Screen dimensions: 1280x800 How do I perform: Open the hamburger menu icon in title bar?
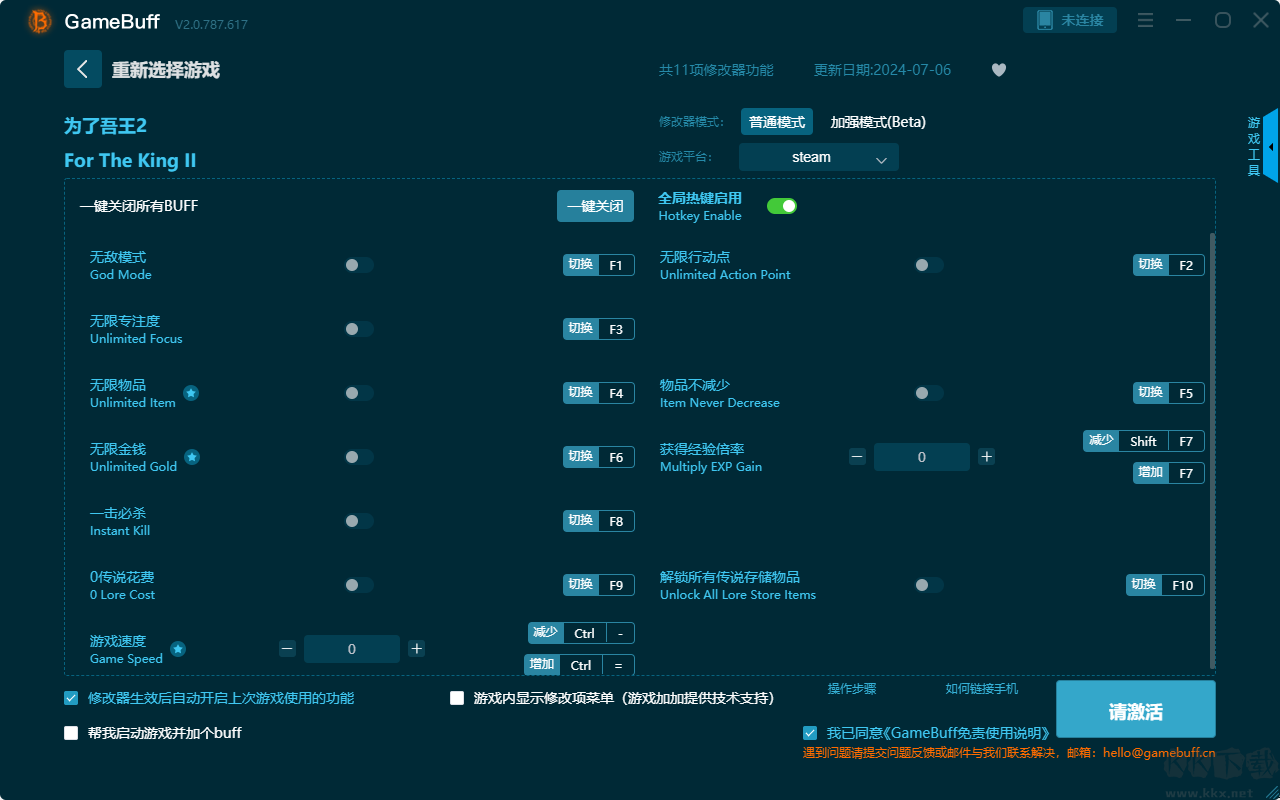click(1146, 20)
